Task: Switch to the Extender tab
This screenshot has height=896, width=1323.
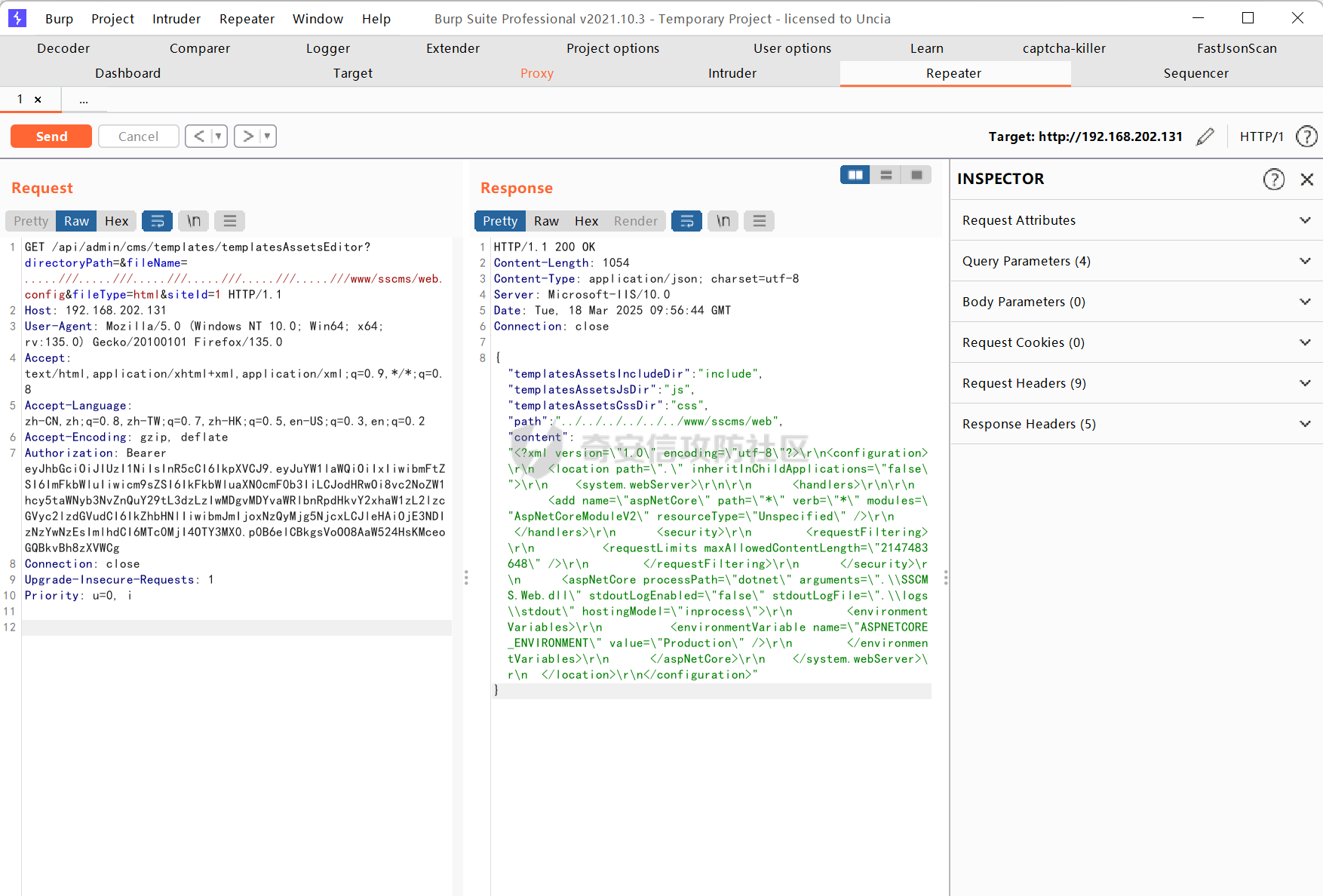Action: 453,48
